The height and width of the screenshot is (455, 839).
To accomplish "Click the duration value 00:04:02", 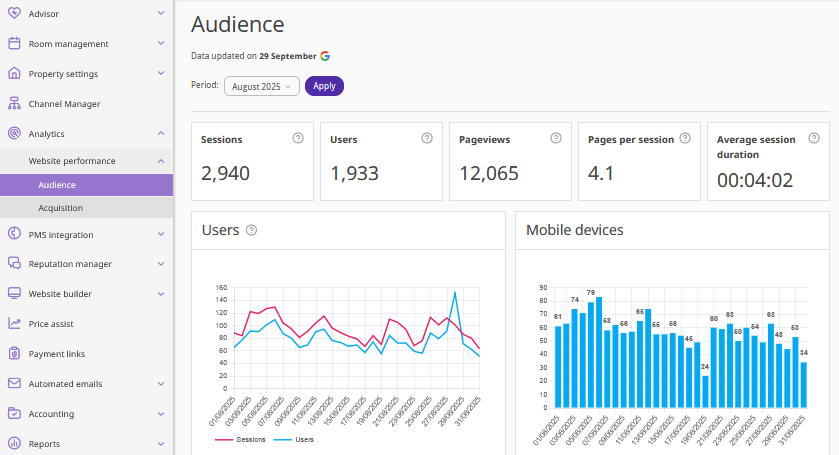I will (x=755, y=180).
